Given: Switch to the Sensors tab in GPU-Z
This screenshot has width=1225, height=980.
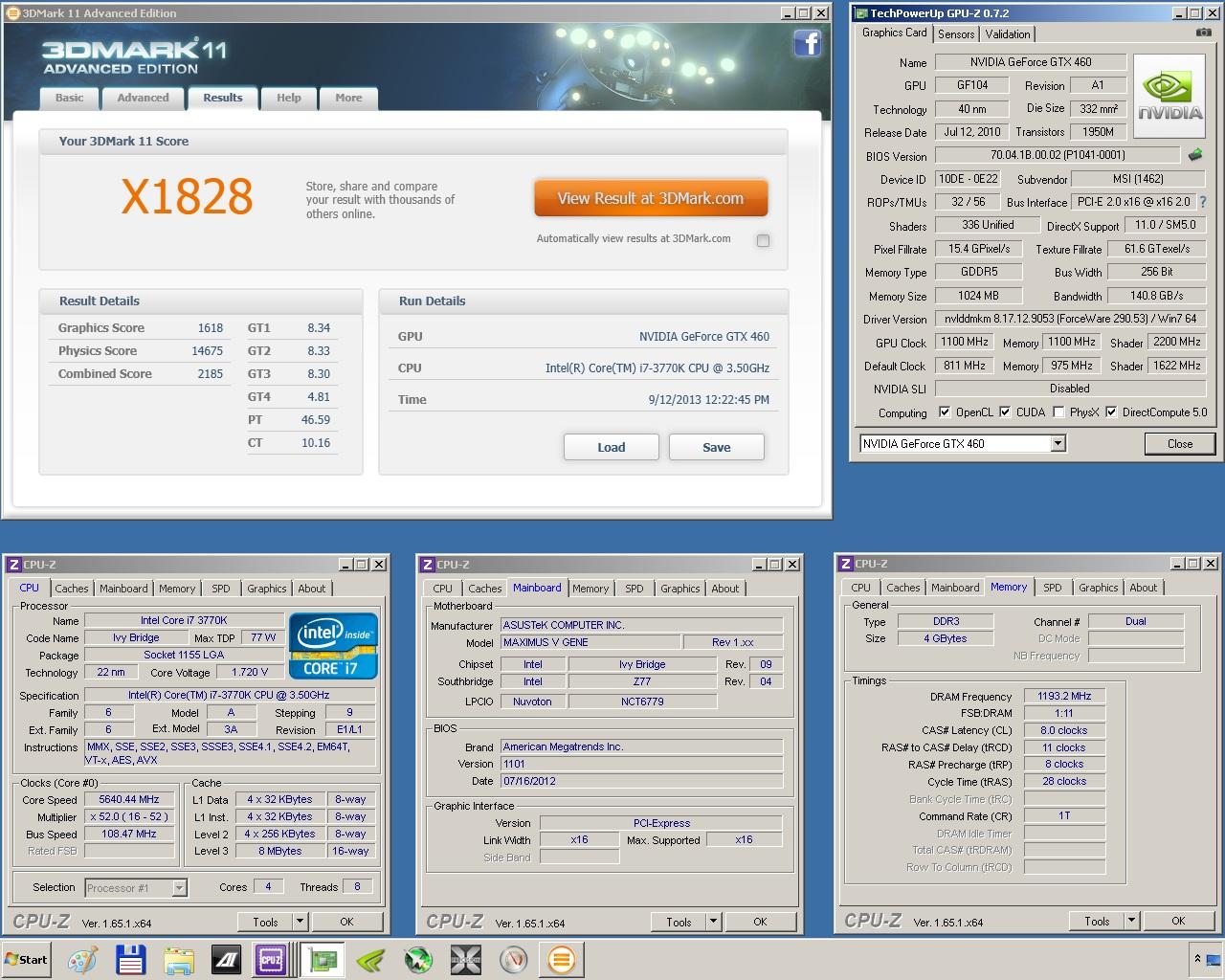Looking at the screenshot, I should click(x=956, y=34).
